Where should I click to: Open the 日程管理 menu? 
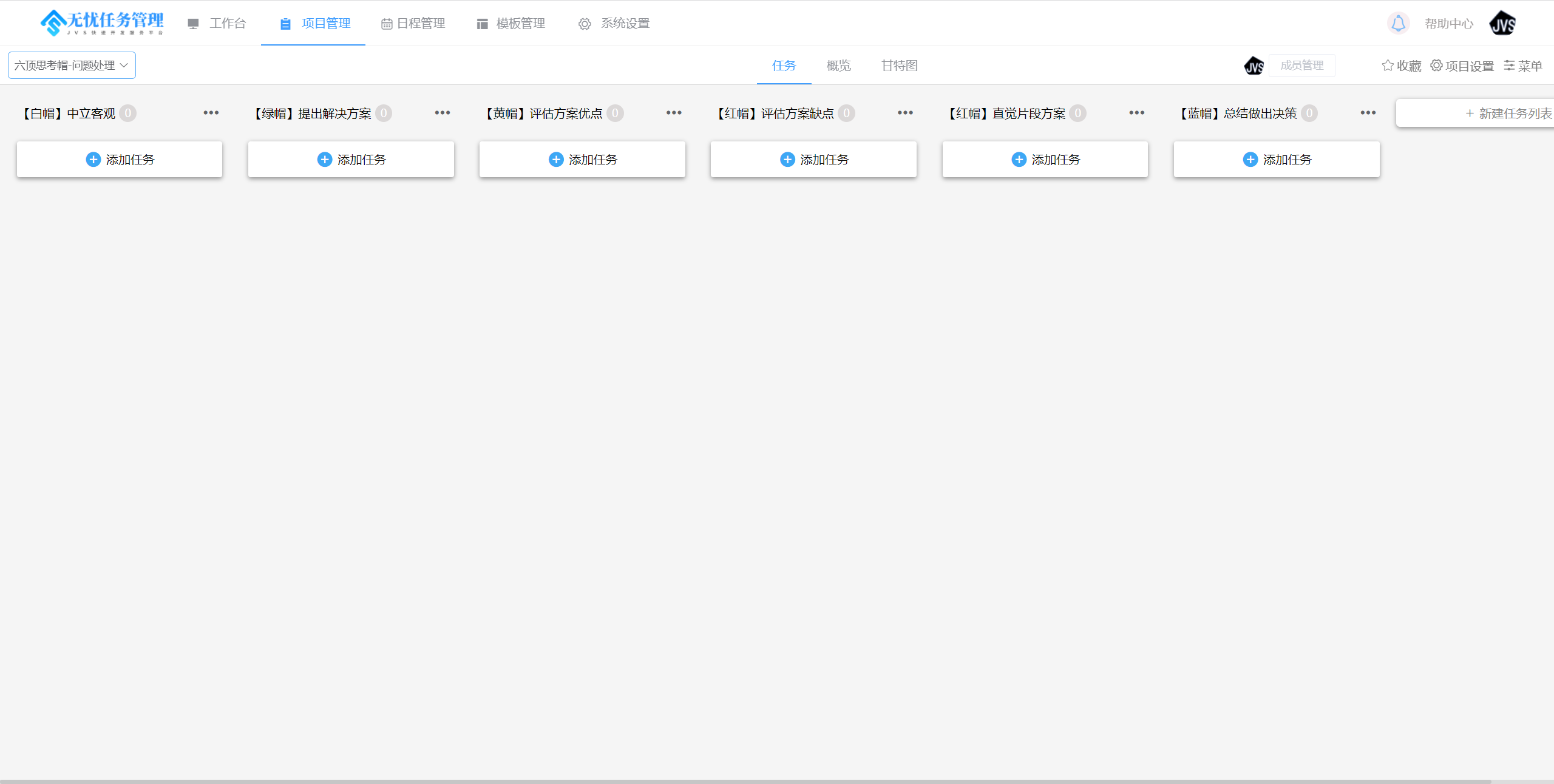pos(413,24)
